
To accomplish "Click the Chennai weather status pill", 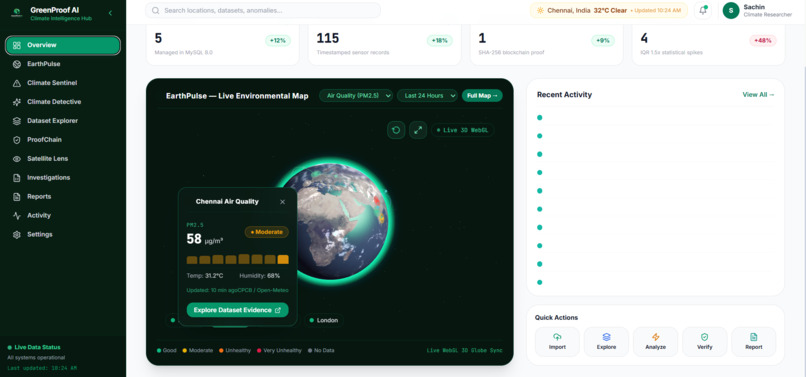I will coord(609,10).
